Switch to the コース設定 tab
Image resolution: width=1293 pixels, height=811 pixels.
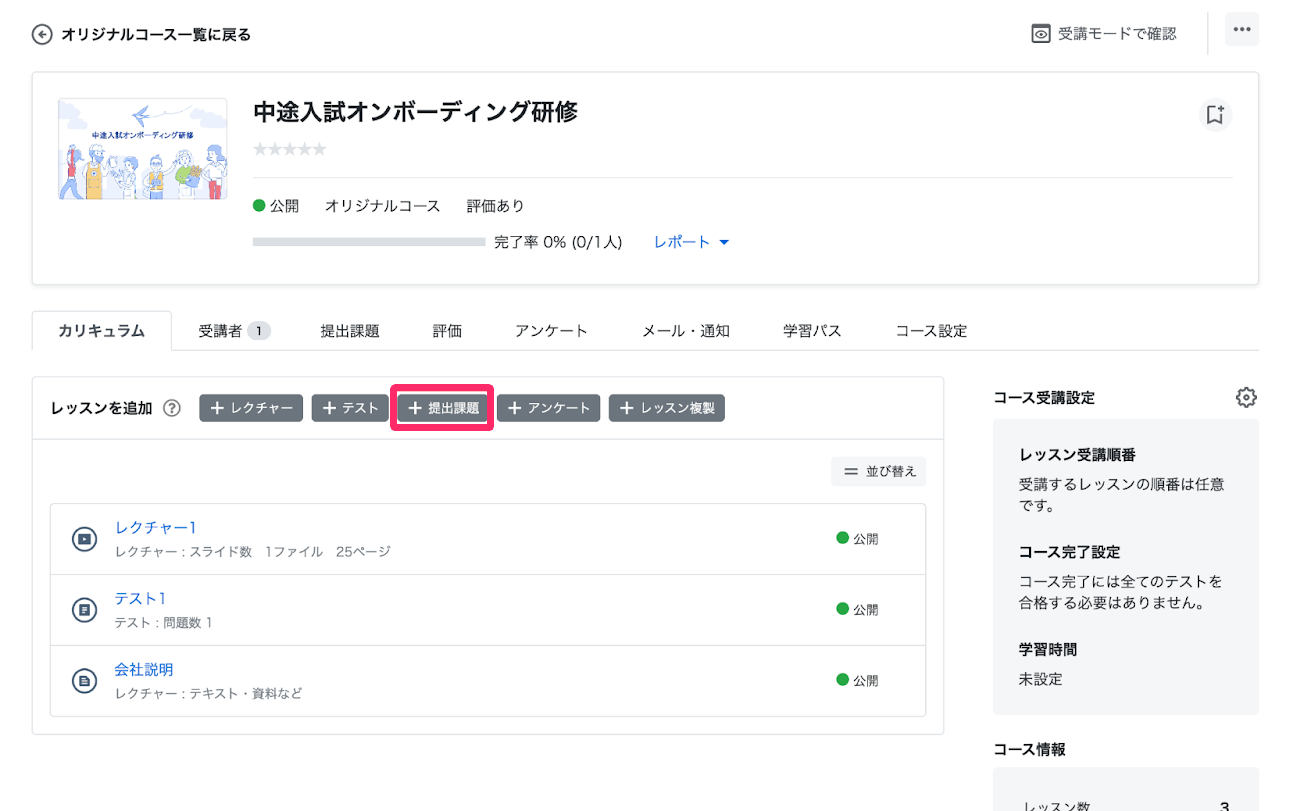coord(931,331)
